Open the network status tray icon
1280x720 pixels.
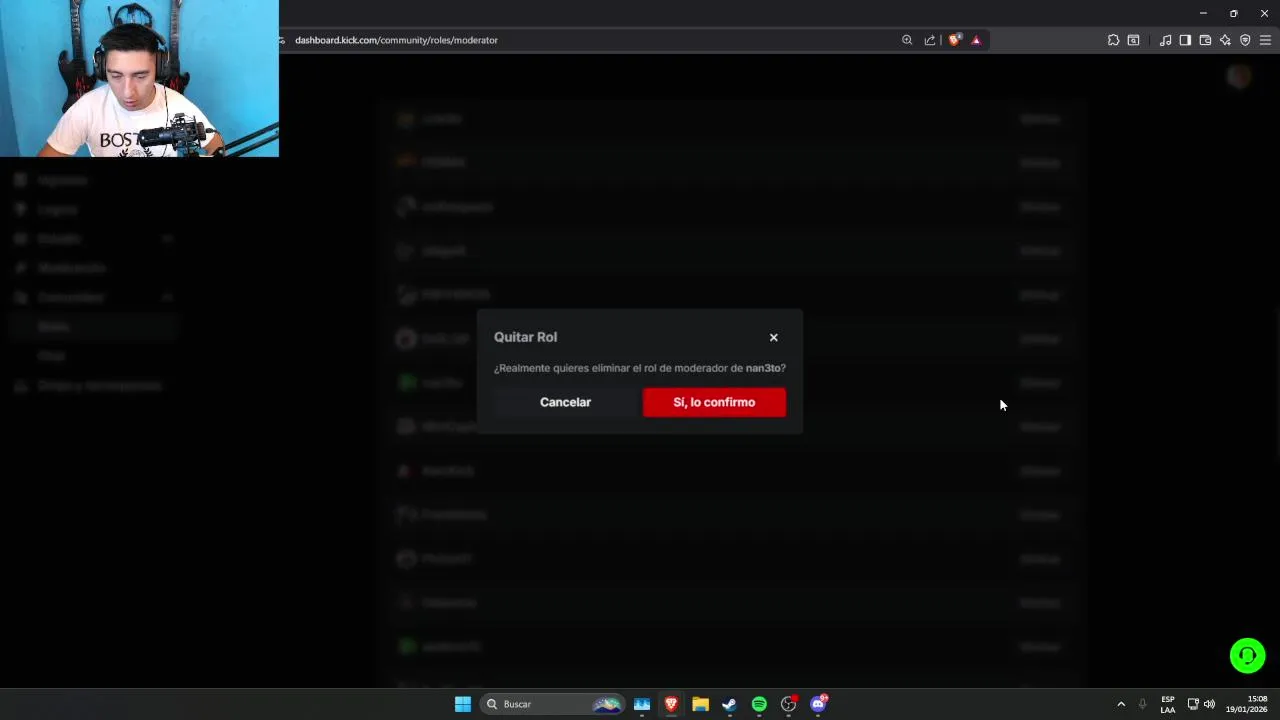tap(1193, 704)
